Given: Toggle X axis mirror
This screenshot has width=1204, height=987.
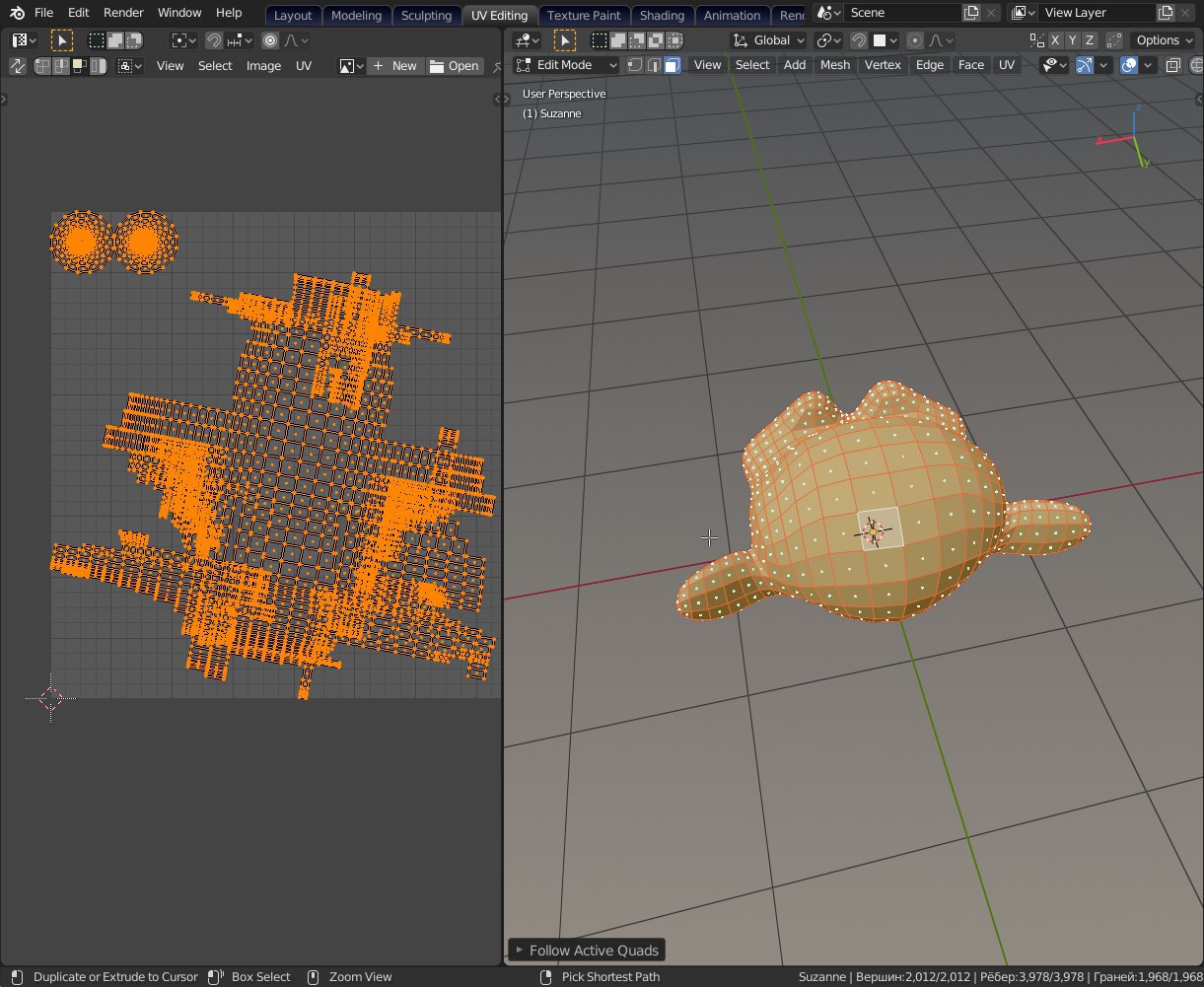Looking at the screenshot, I should point(1056,40).
